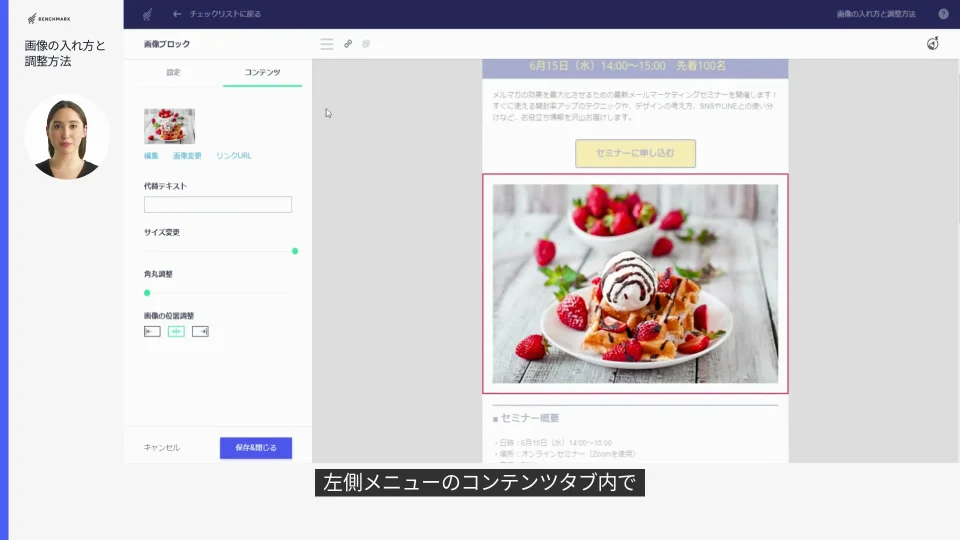Screen dimensions: 960x540
Task: Align image to the left
Action: [x=152, y=331]
